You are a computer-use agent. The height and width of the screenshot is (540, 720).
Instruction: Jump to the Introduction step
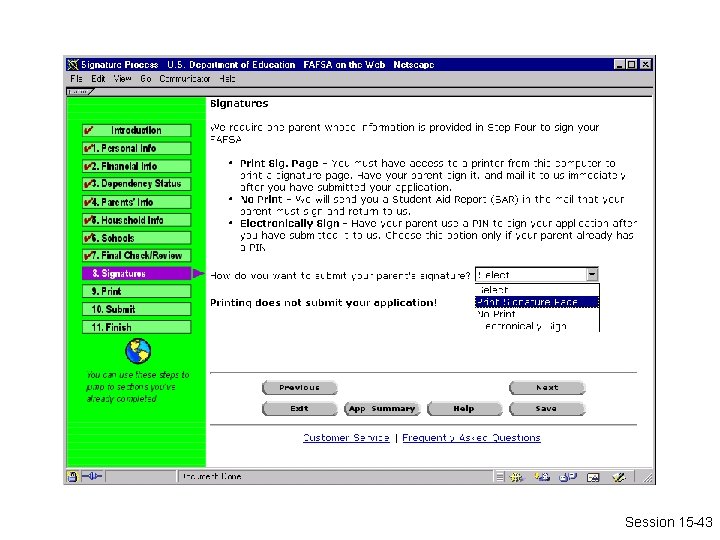[136, 130]
